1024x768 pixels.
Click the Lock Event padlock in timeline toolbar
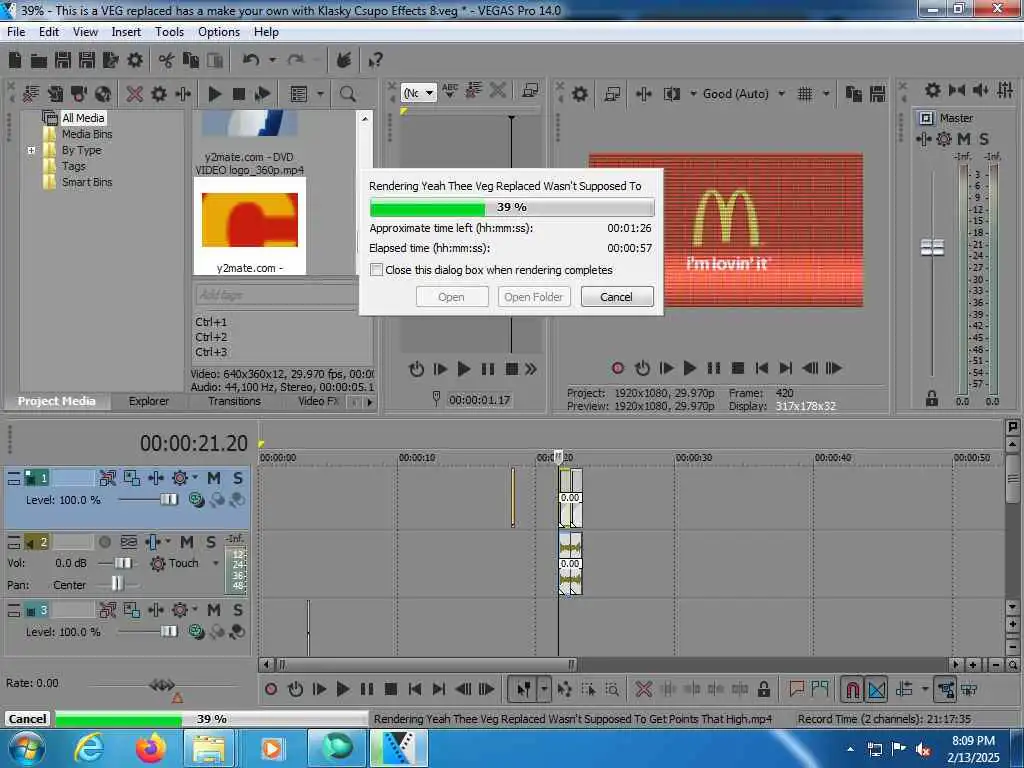point(763,689)
